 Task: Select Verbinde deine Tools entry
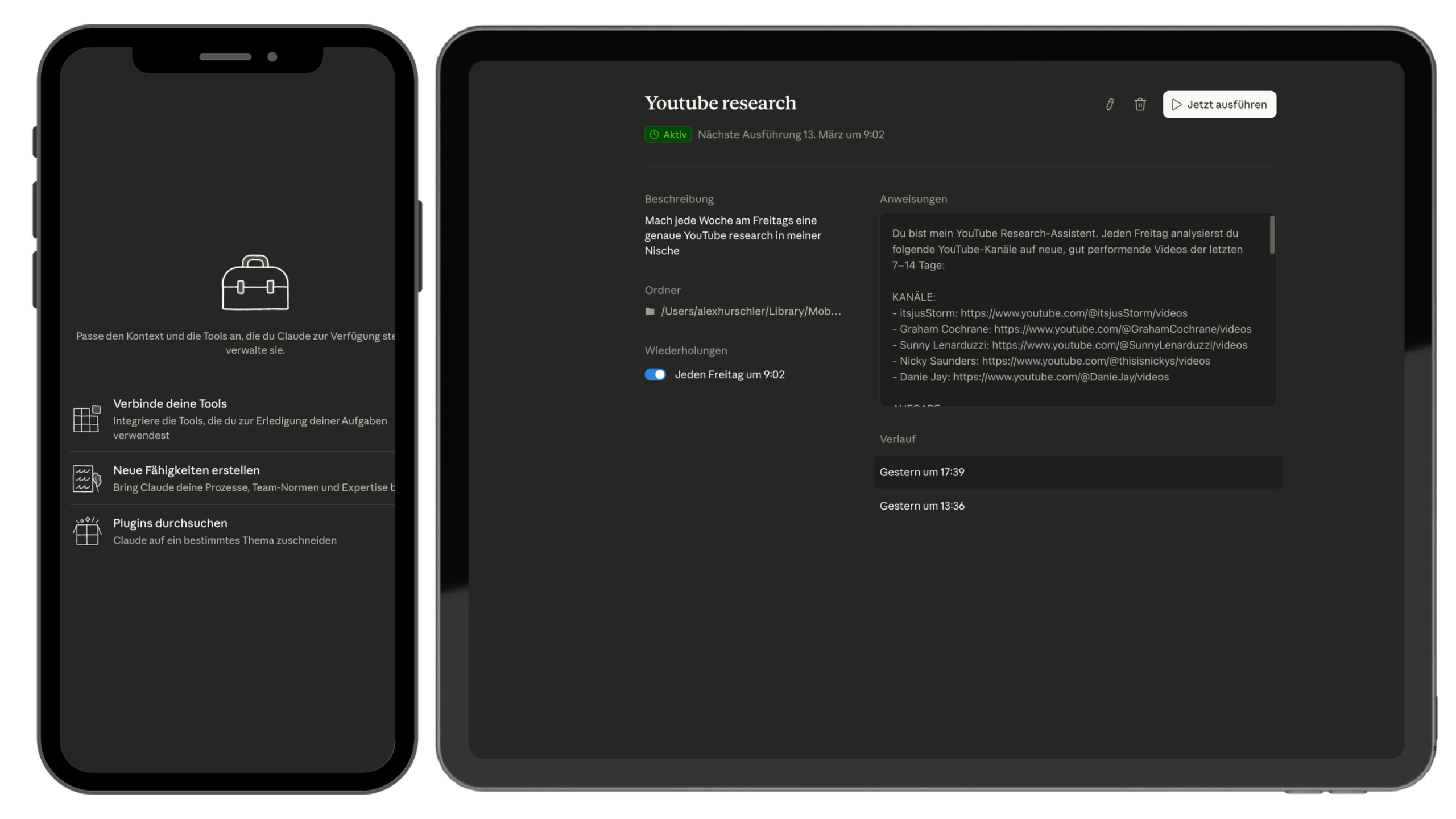169,404
